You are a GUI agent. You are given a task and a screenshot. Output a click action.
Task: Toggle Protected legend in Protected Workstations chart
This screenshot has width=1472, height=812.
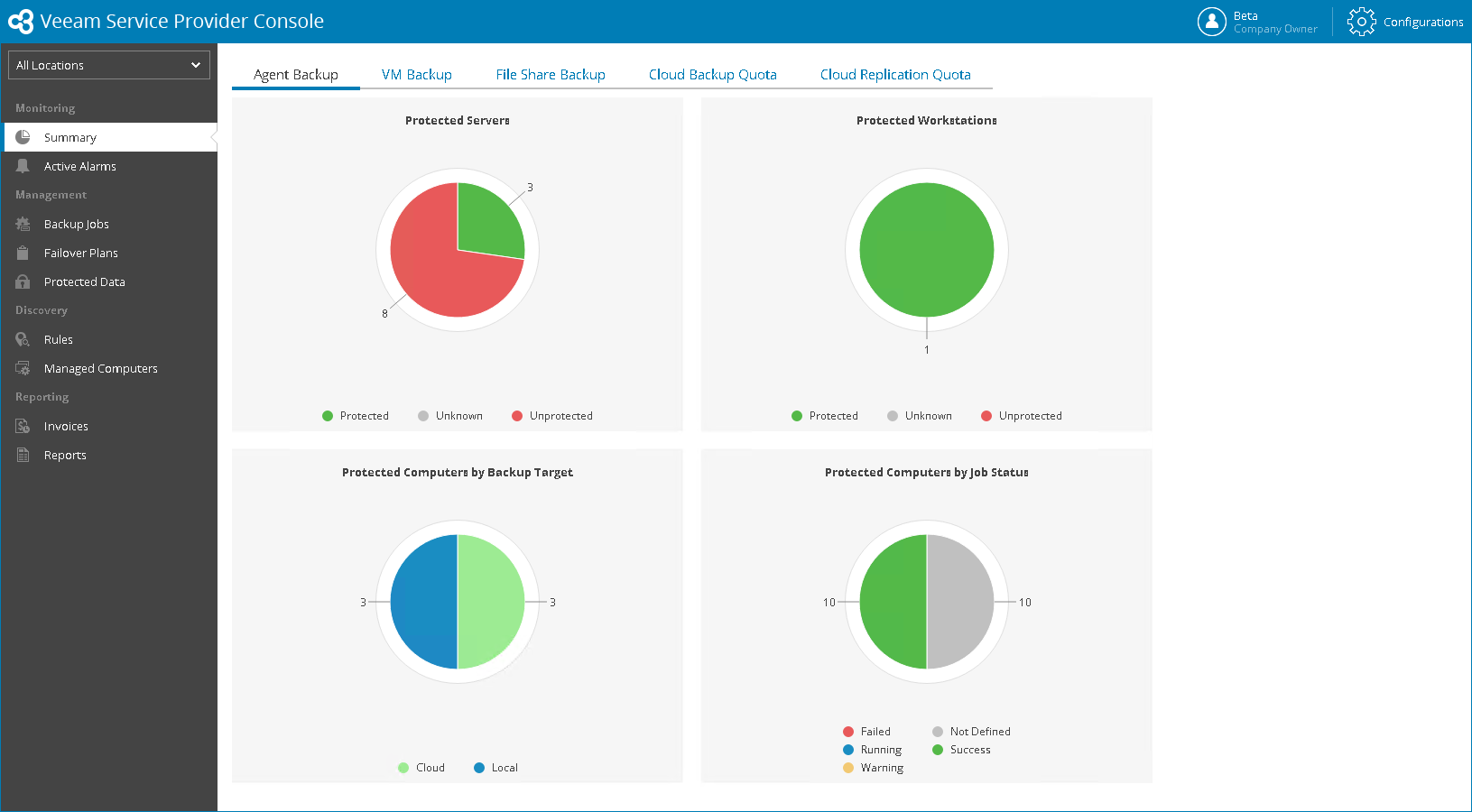pyautogui.click(x=825, y=416)
